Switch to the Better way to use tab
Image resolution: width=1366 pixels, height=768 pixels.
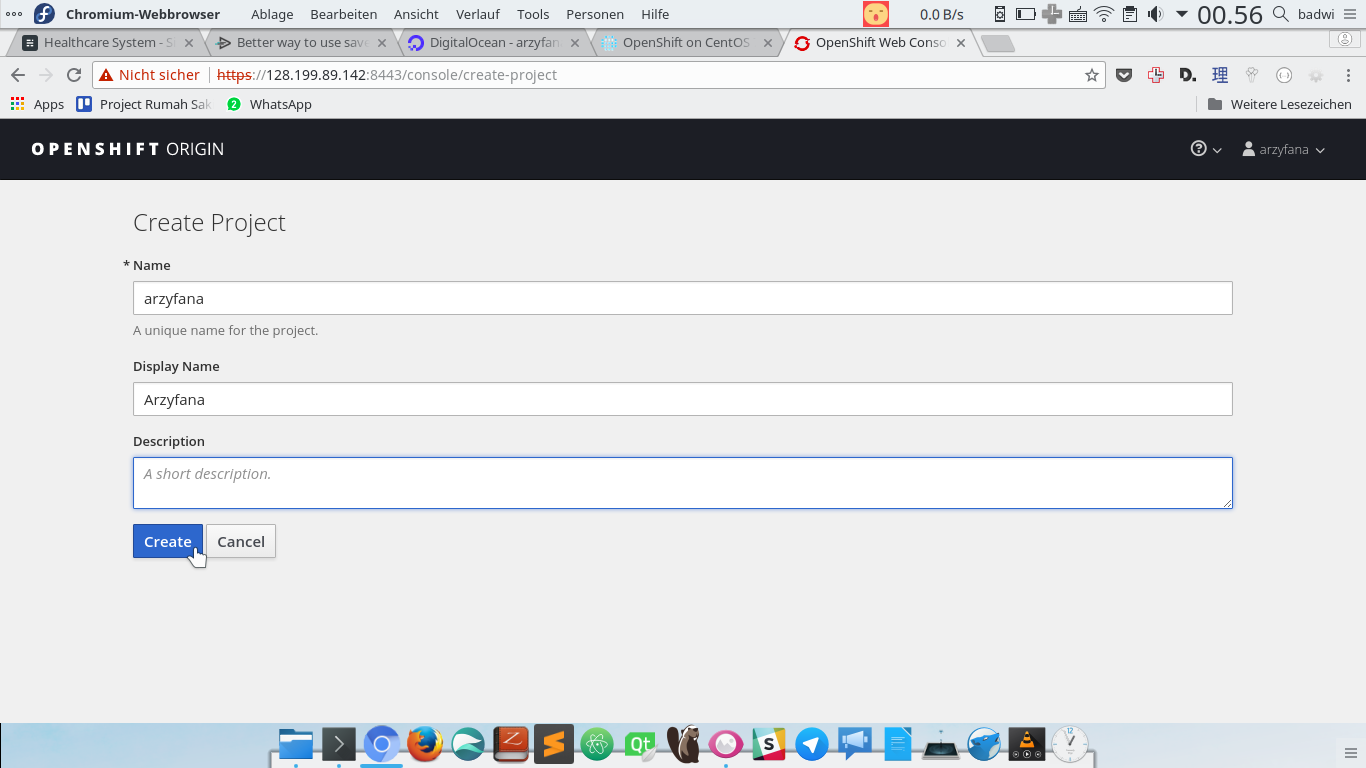(x=302, y=43)
